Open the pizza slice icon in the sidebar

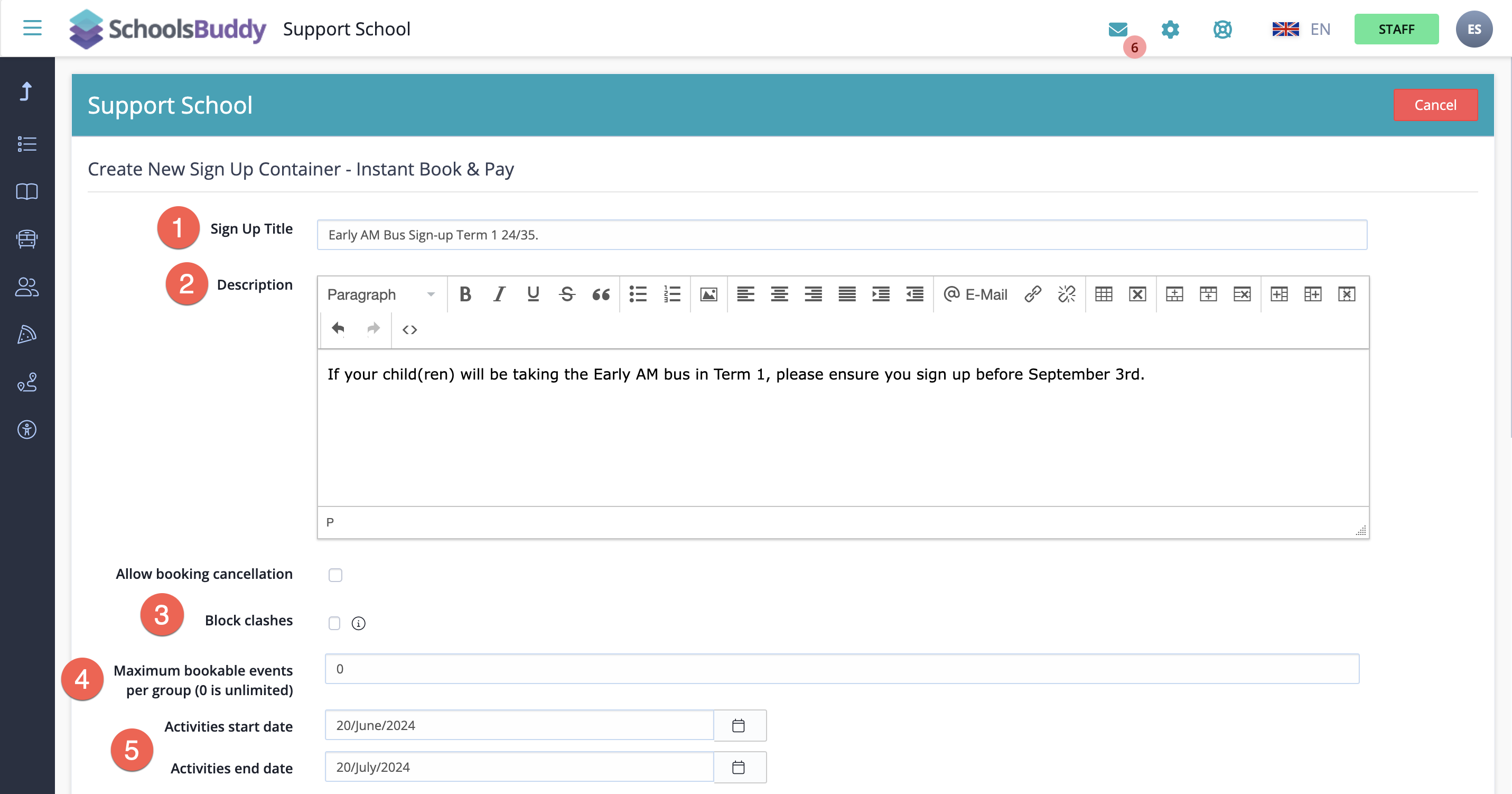26,335
